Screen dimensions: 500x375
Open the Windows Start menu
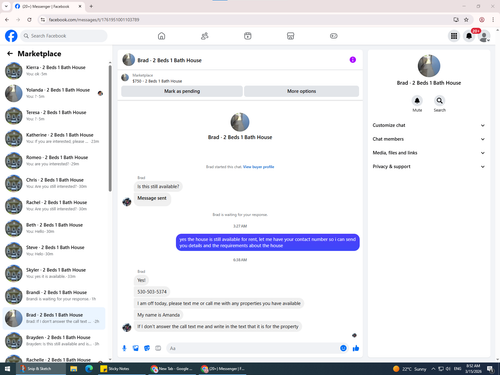(x=7, y=369)
